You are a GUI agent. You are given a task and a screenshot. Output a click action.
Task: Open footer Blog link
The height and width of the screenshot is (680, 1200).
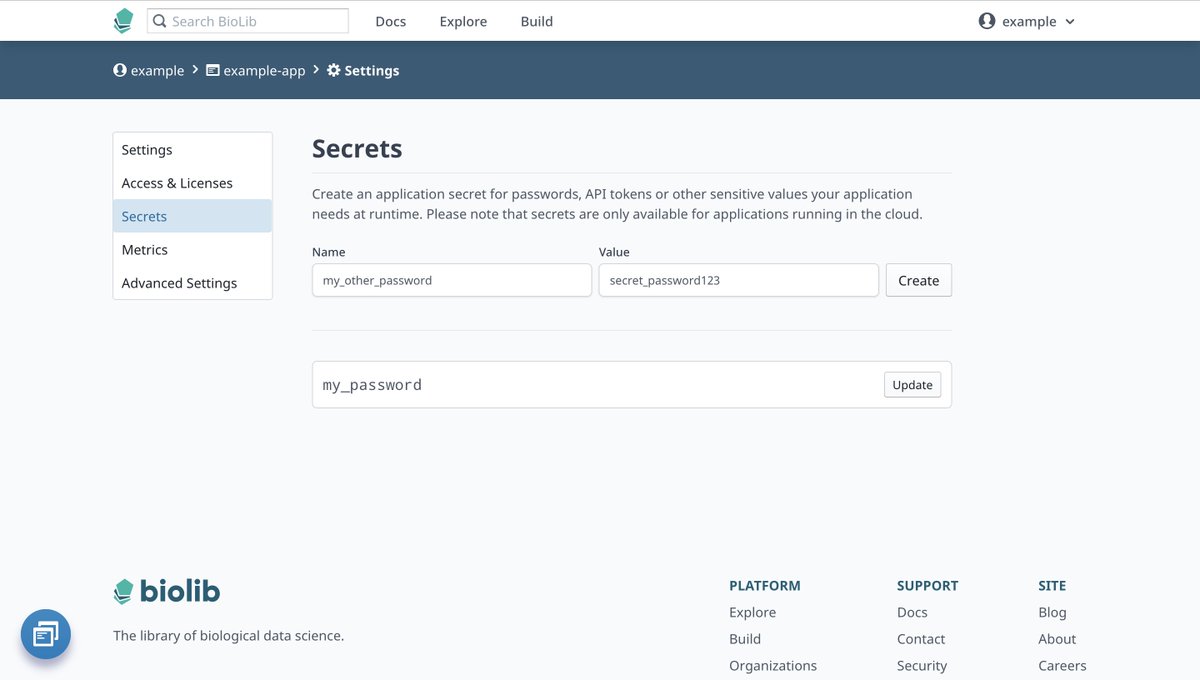[1052, 612]
